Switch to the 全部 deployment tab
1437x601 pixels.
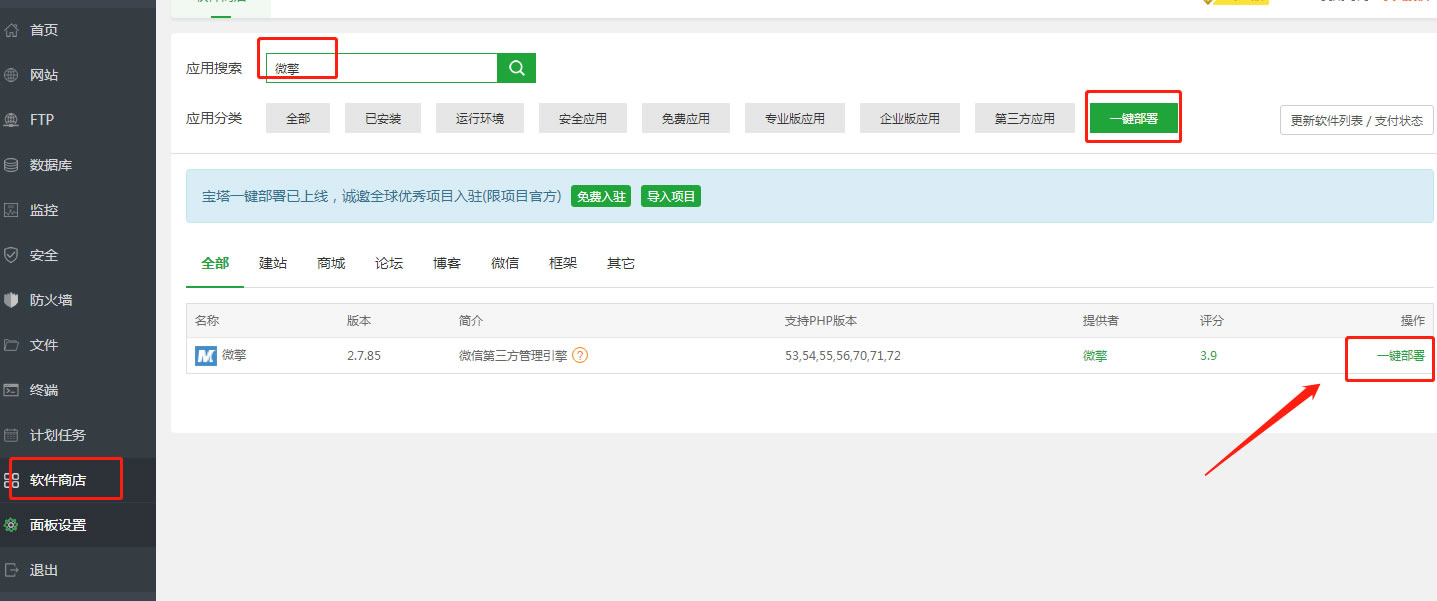coord(215,263)
